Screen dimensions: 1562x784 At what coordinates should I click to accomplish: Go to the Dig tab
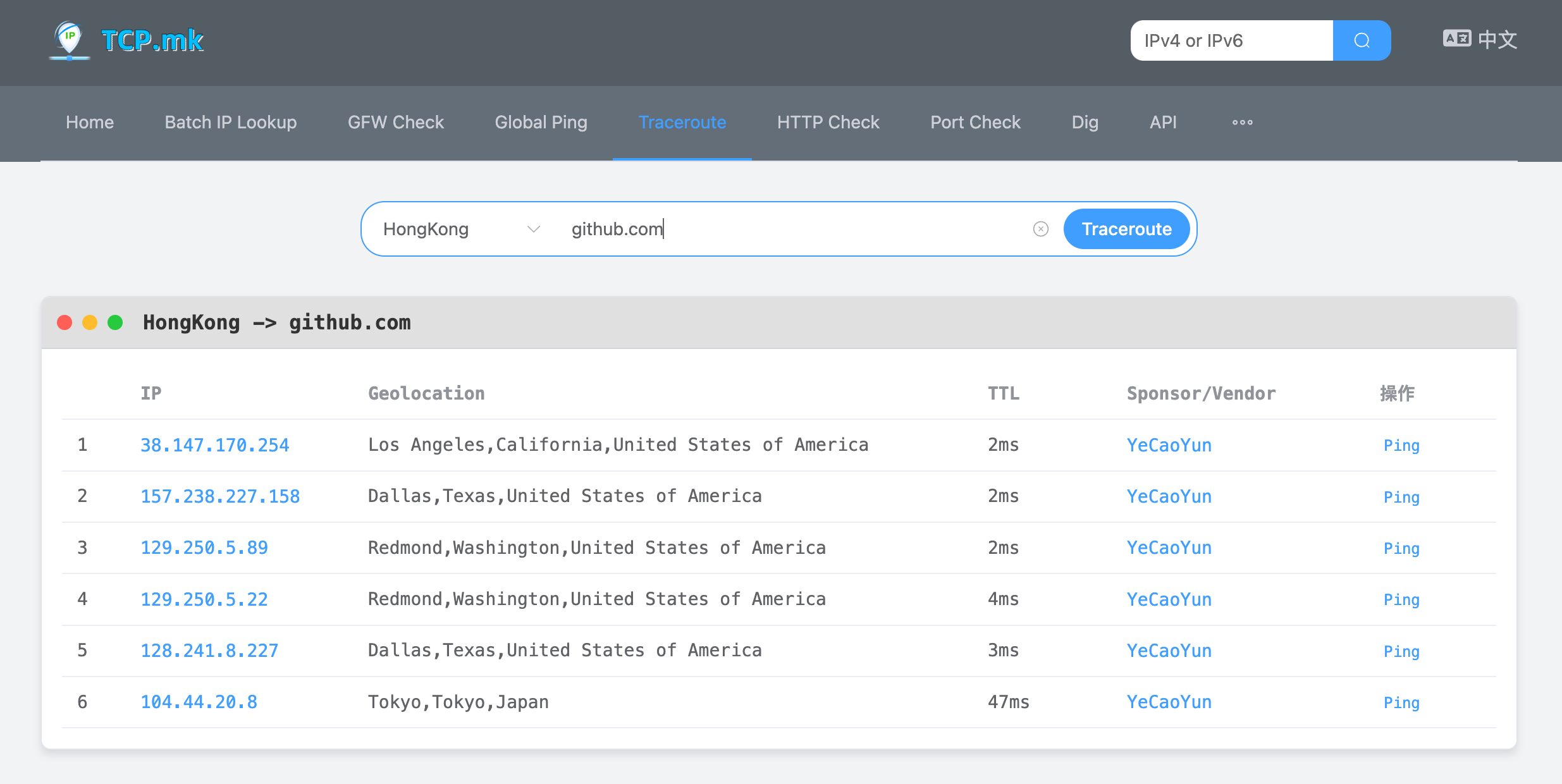1085,123
